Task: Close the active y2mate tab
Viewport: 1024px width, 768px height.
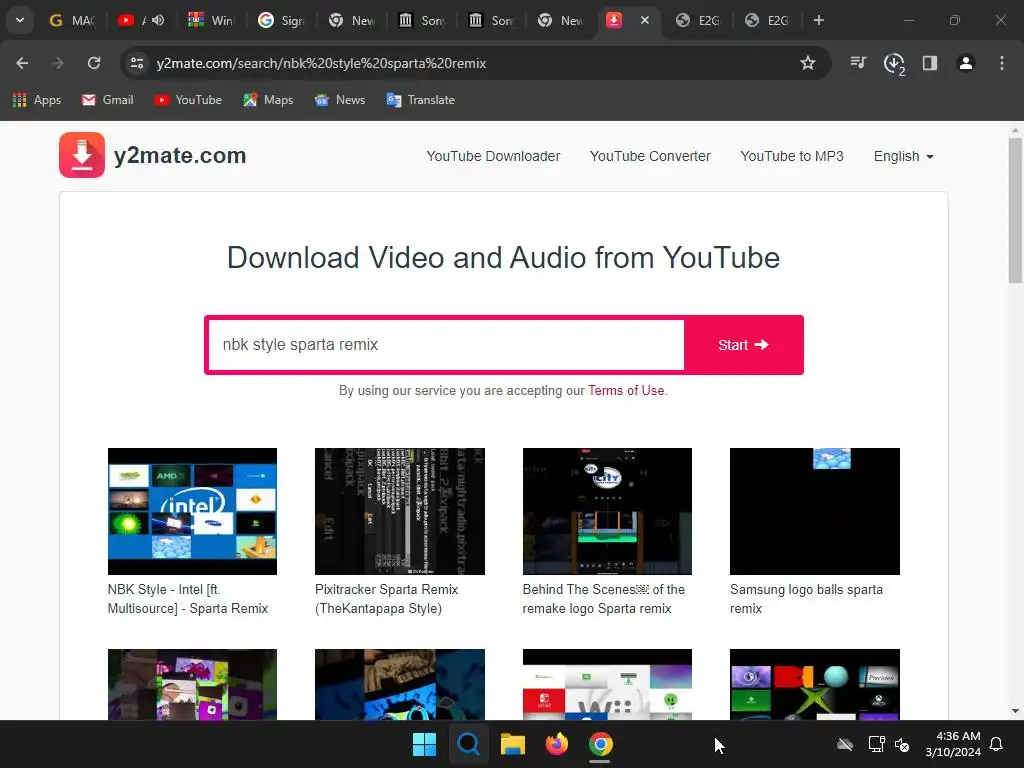Action: click(x=645, y=20)
